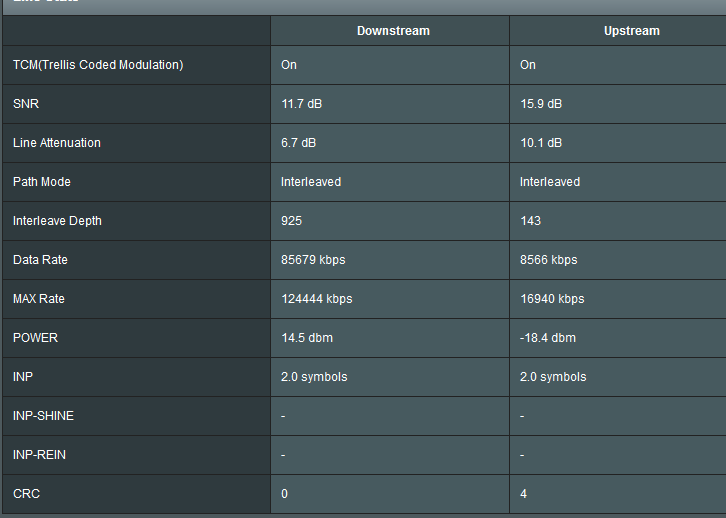Select the Line Attenuation row label
Viewport: 726px width, 518px height.
57,143
